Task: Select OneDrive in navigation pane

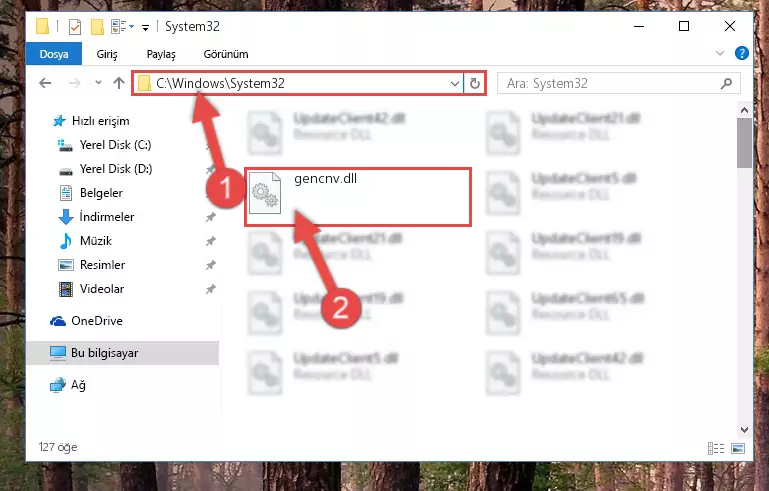Action: tap(97, 321)
